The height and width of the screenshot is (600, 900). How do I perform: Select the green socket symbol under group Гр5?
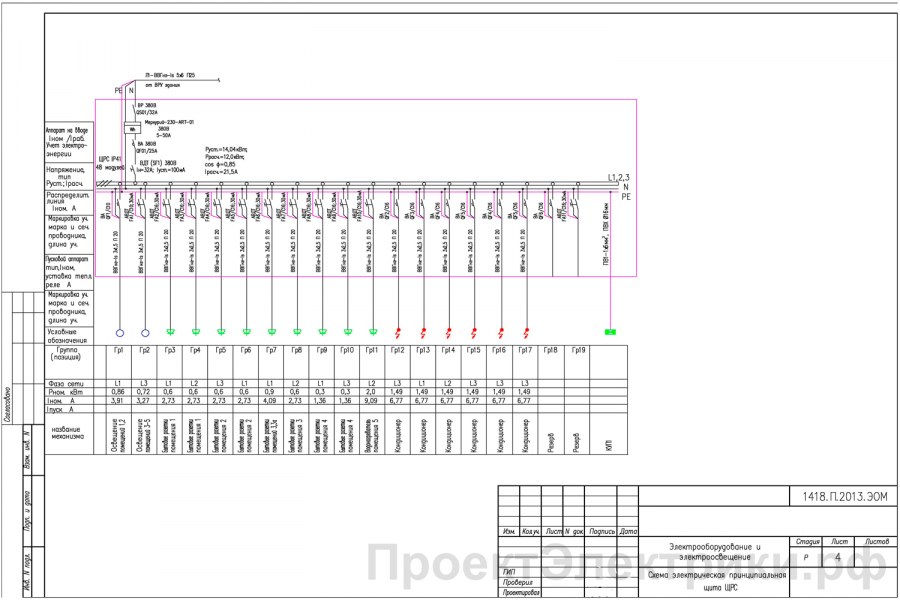pos(222,330)
